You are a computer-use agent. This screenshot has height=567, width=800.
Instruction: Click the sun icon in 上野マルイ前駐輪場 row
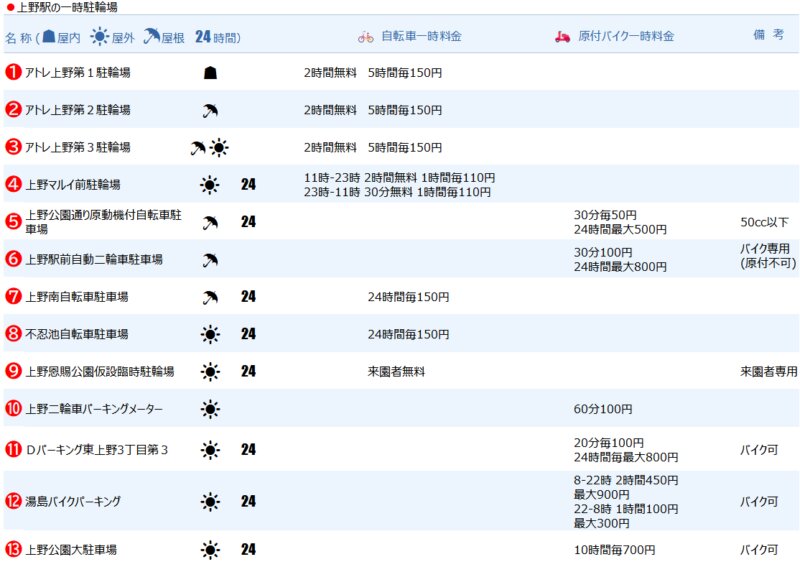[210, 184]
